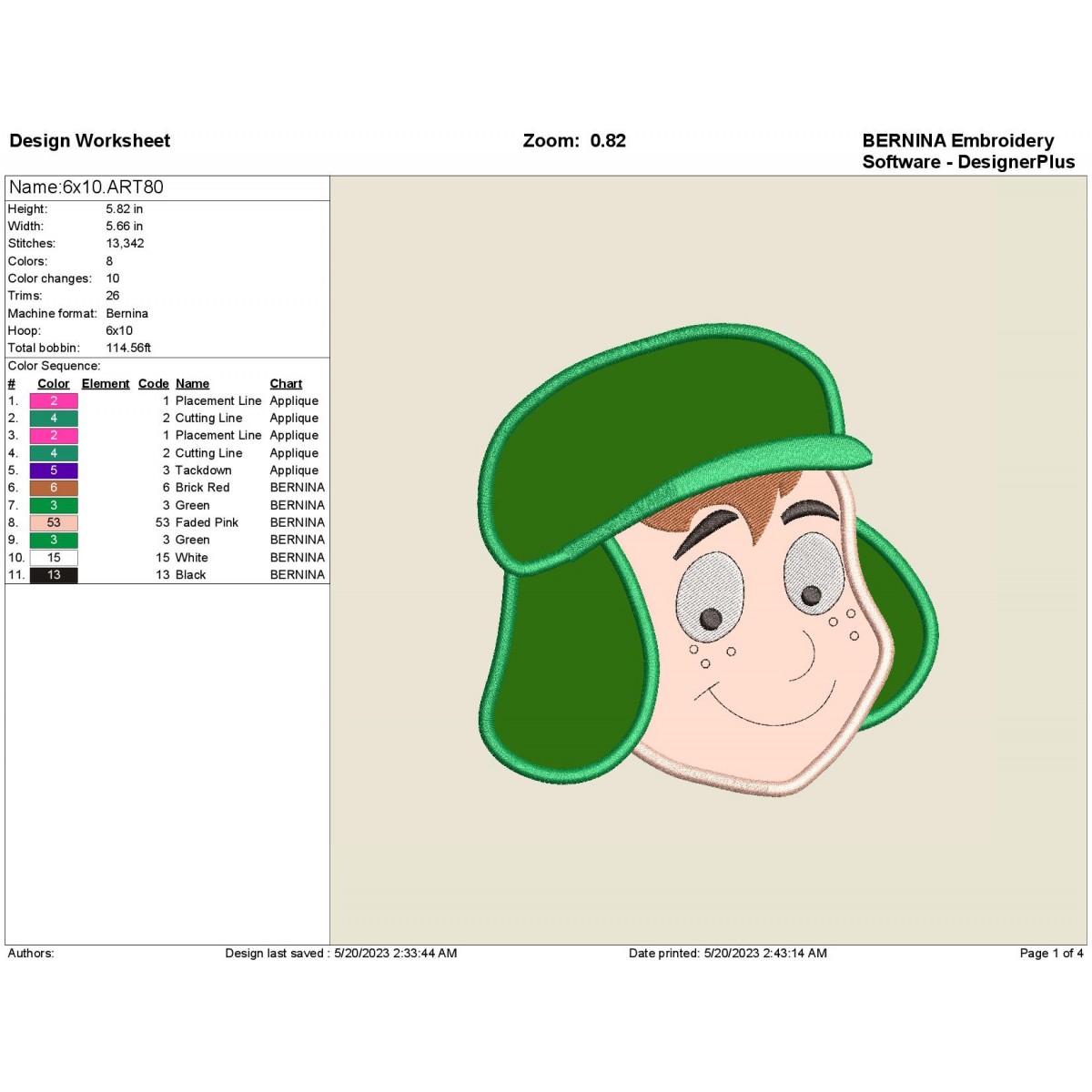Click Cutting Line in row 2
The image size is (1092, 1092).
[x=209, y=419]
